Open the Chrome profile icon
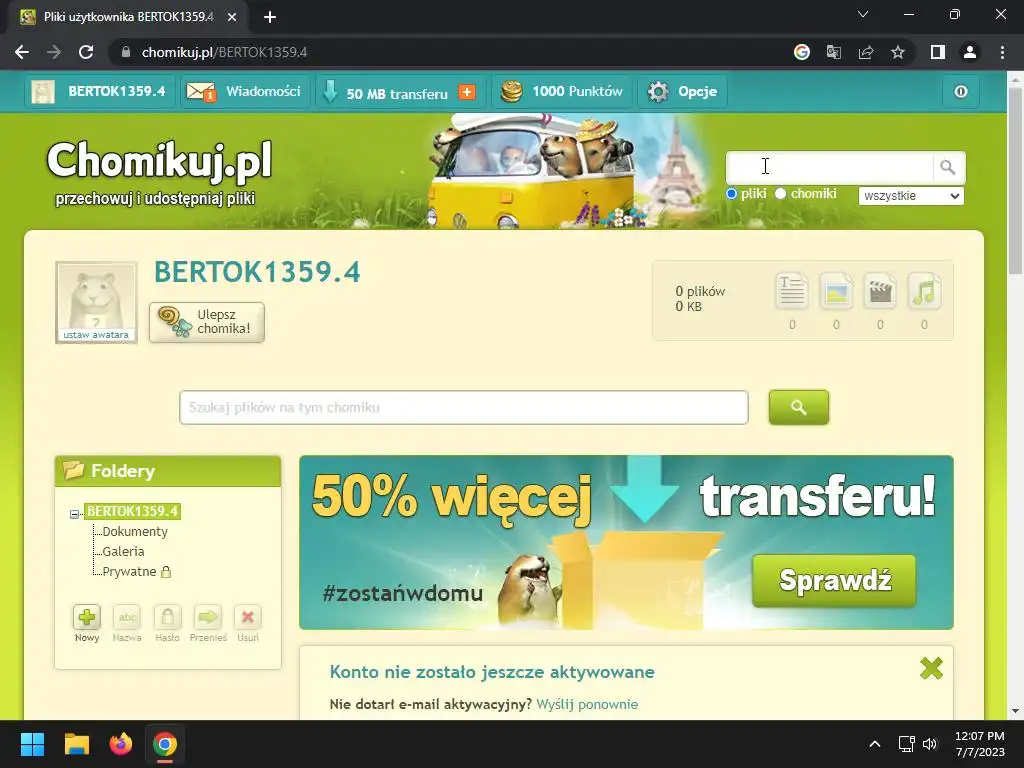 pyautogui.click(x=970, y=52)
